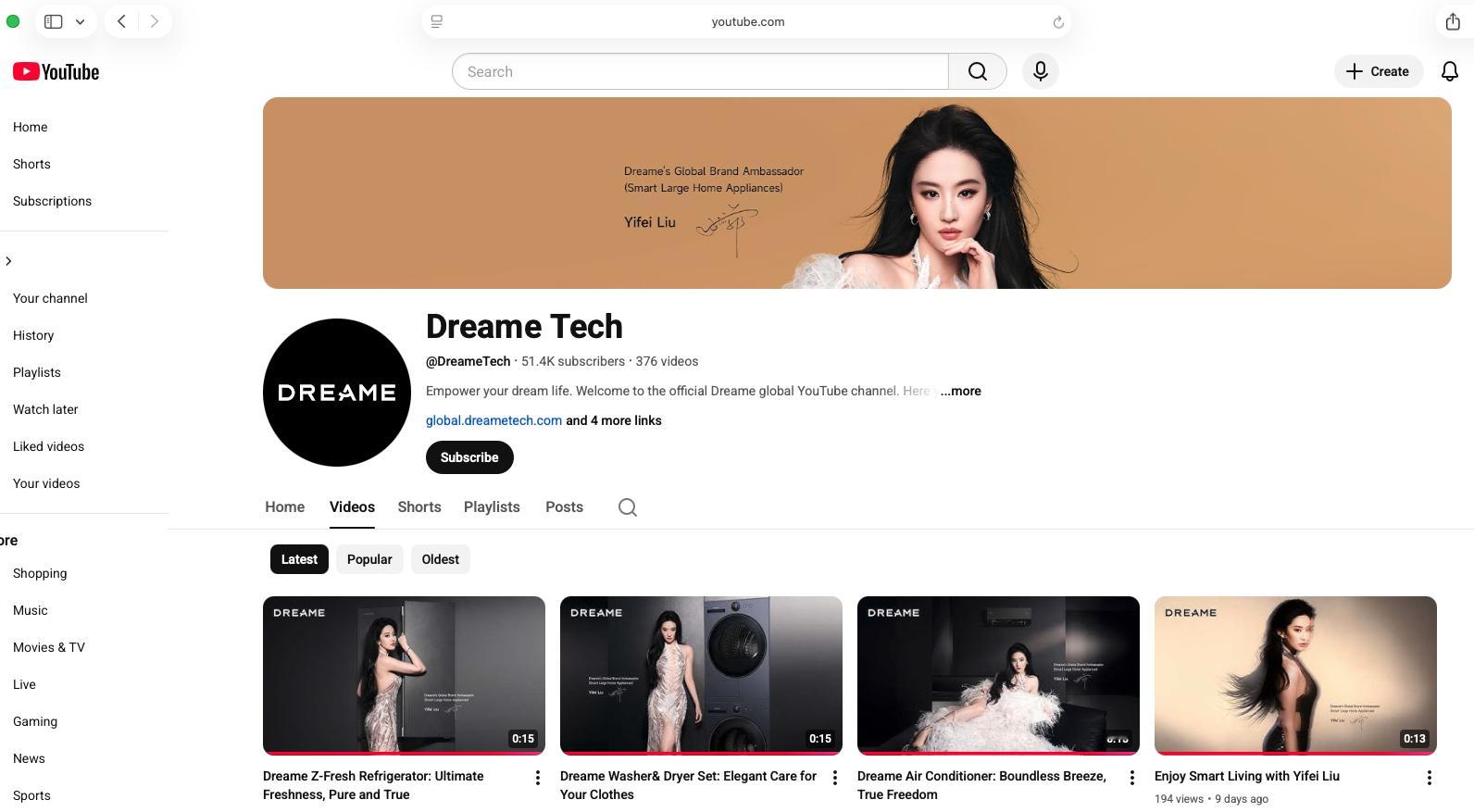Click the Safari share icon
1474x812 pixels.
(x=1453, y=21)
